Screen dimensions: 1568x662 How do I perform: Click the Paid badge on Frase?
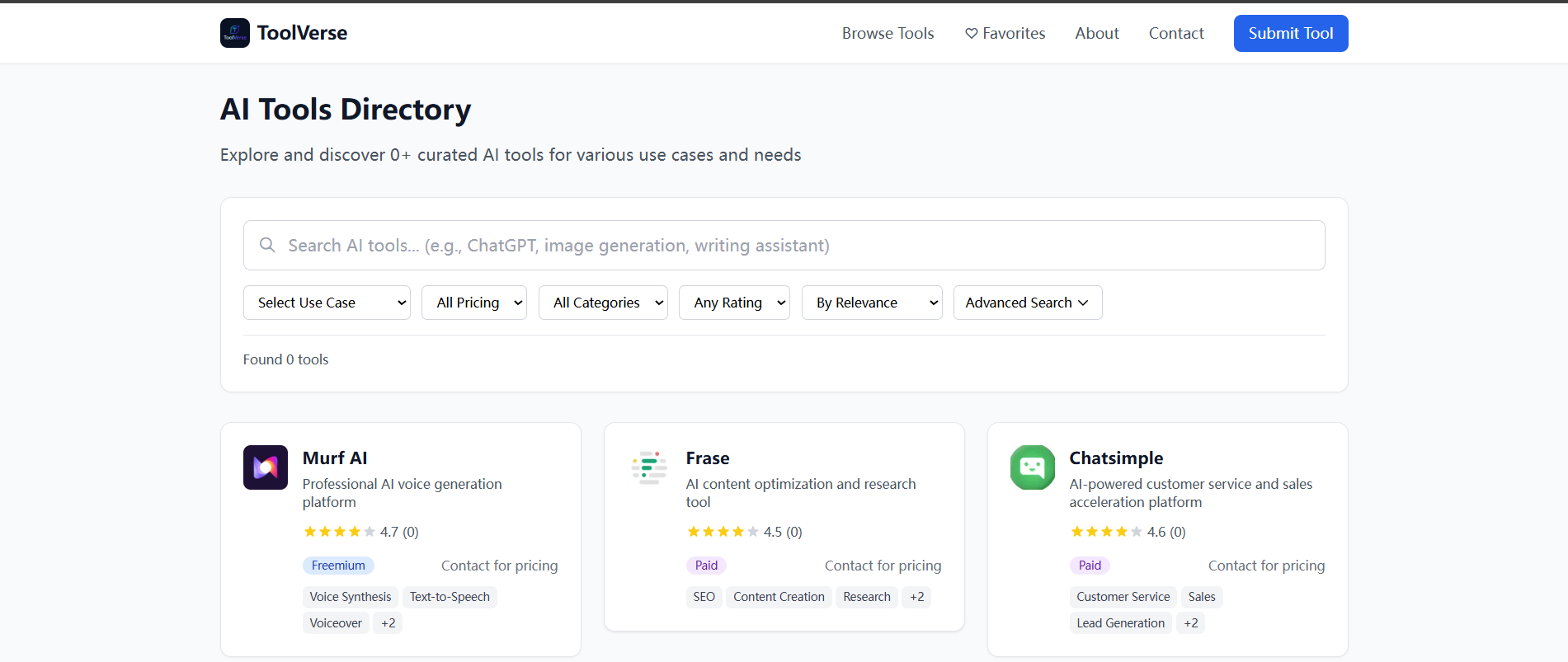coord(706,566)
